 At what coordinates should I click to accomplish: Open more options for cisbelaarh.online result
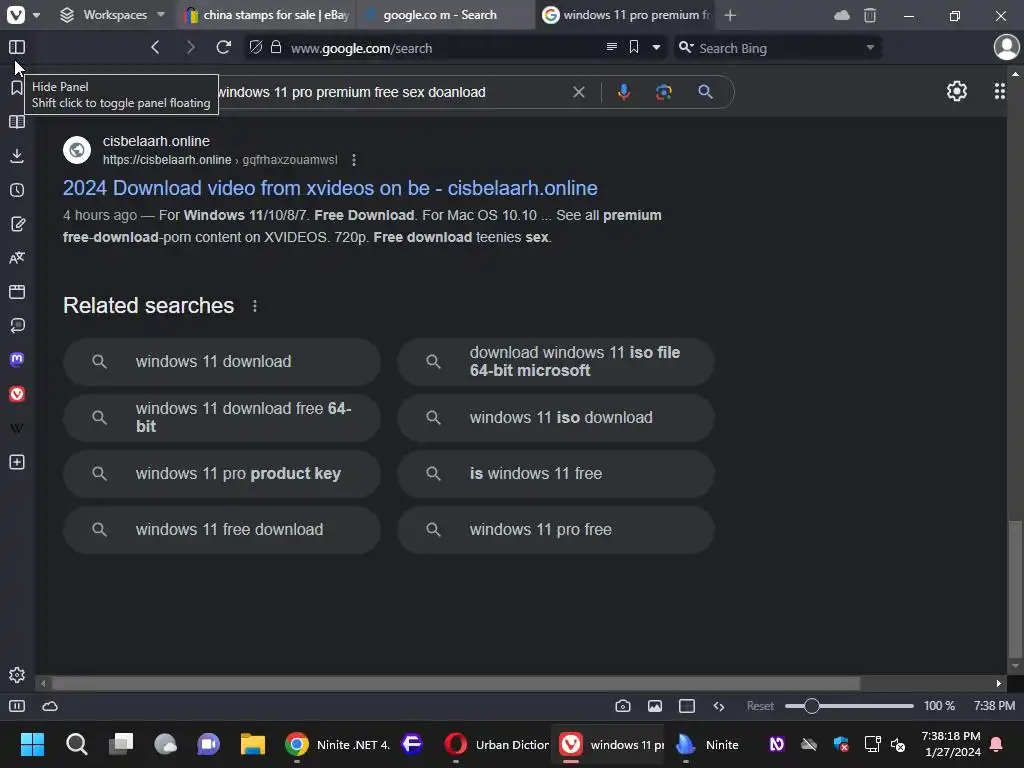(x=354, y=160)
